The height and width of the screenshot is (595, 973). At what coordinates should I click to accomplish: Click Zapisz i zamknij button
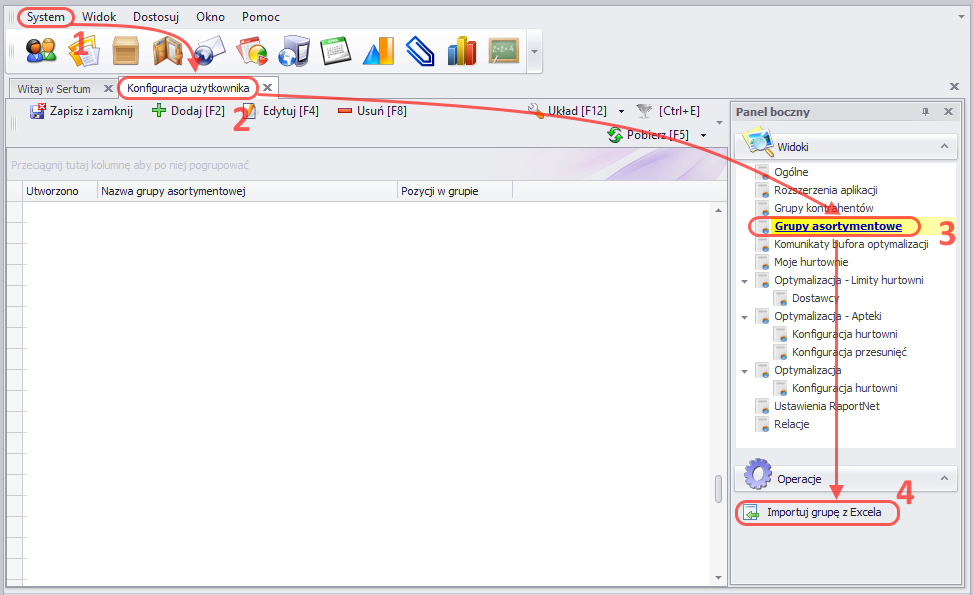point(81,111)
